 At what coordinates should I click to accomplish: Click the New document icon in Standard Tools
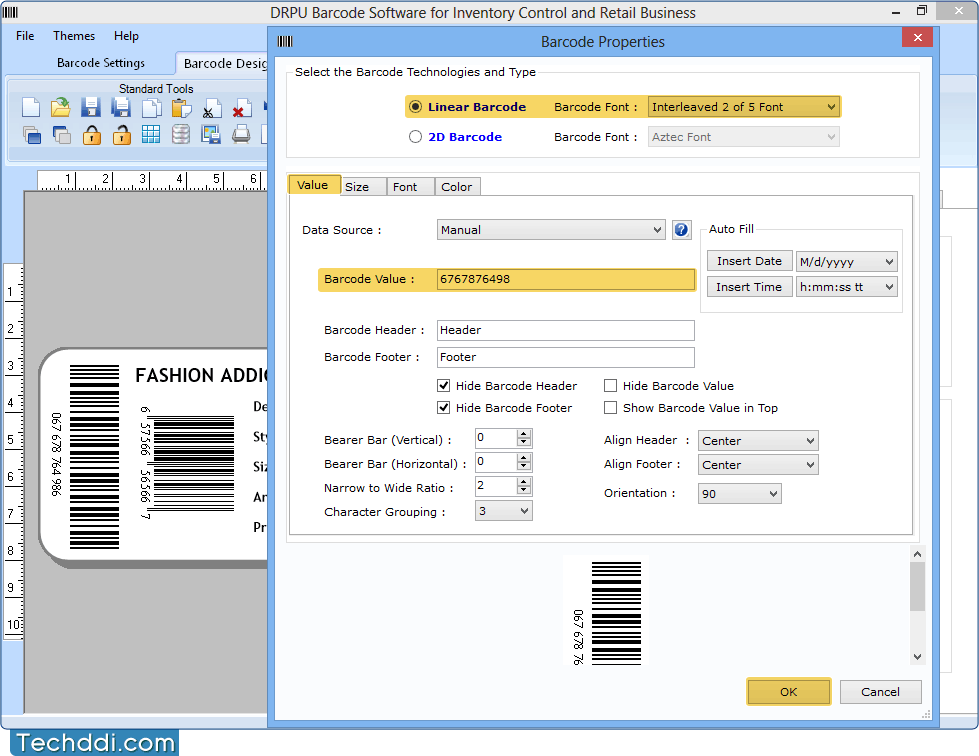click(31, 107)
